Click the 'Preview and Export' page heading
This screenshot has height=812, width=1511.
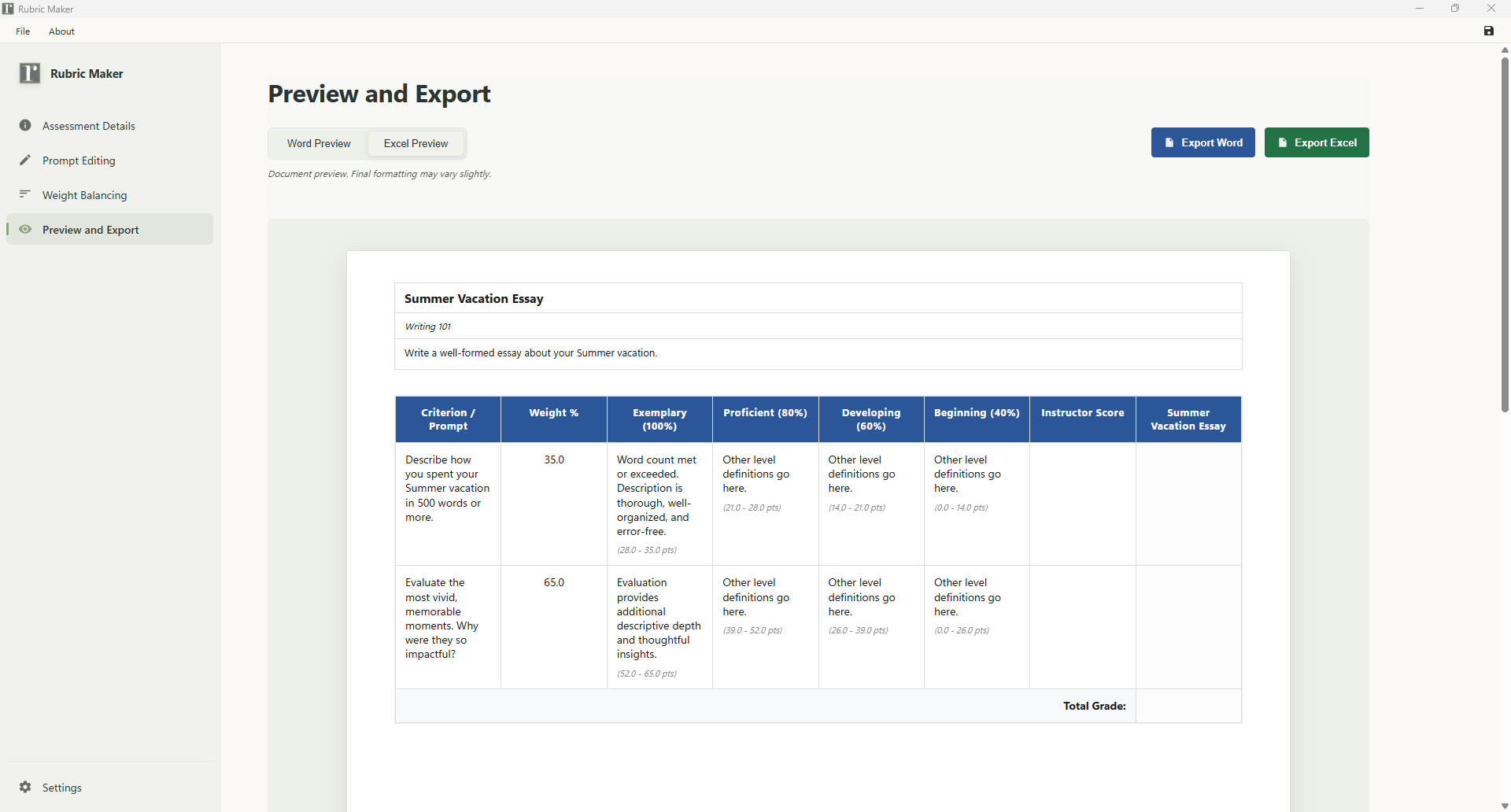click(379, 94)
